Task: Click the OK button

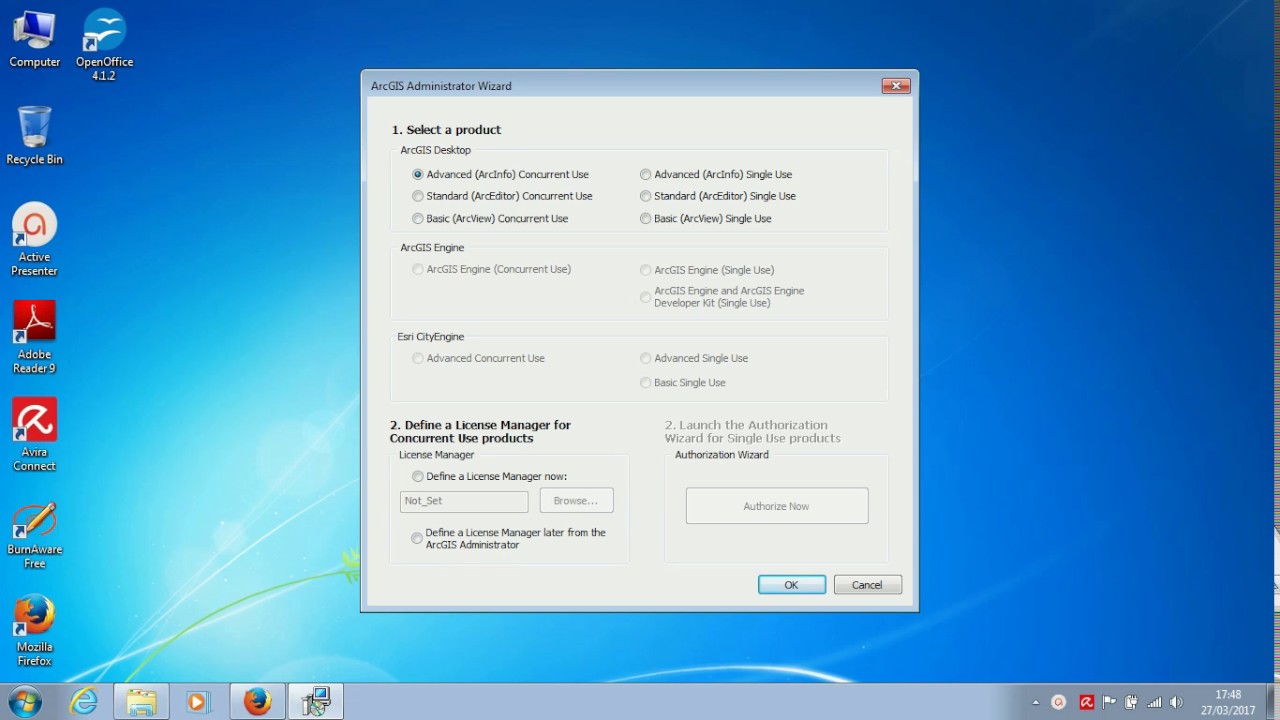Action: tap(791, 585)
